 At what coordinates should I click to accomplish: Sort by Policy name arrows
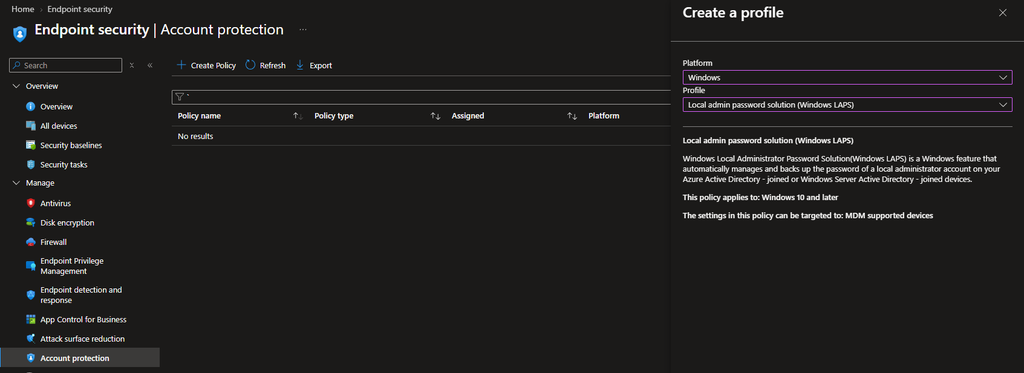coord(298,116)
